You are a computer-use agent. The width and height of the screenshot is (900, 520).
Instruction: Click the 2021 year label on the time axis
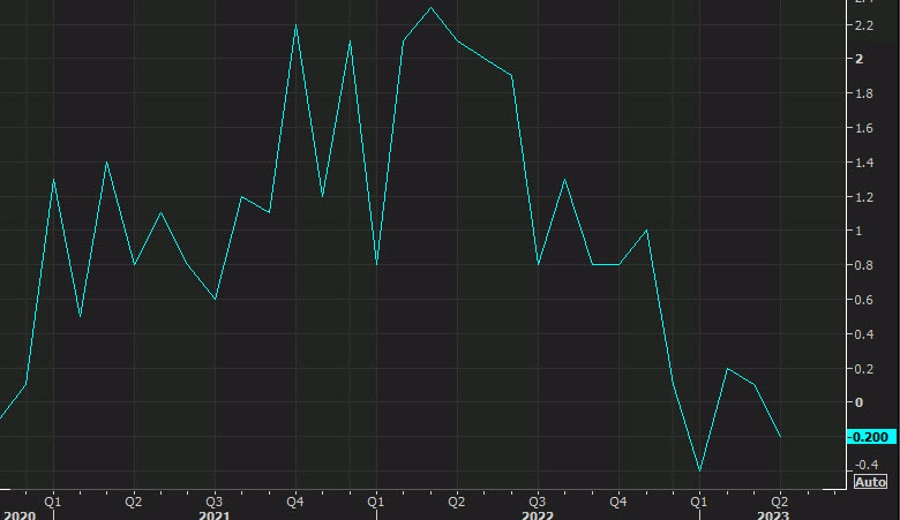pos(214,514)
